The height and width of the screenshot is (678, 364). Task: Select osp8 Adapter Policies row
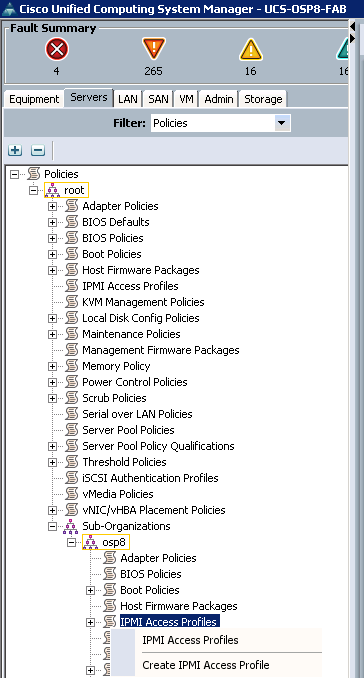pyautogui.click(x=158, y=558)
